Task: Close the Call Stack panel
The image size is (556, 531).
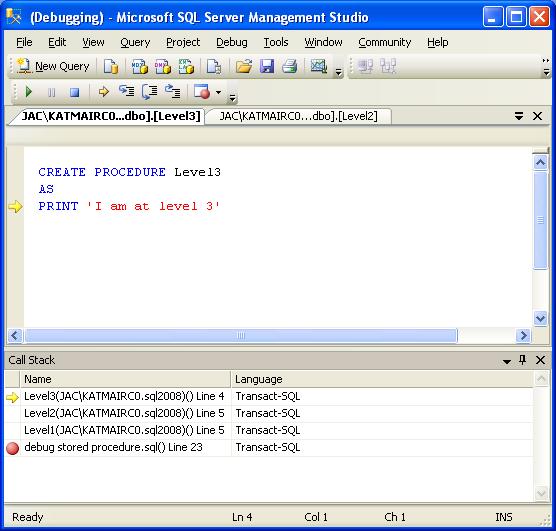Action: (540, 360)
